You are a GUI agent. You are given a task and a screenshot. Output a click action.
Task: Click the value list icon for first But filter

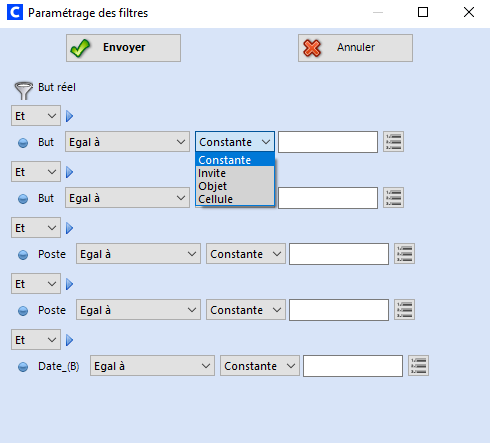393,142
